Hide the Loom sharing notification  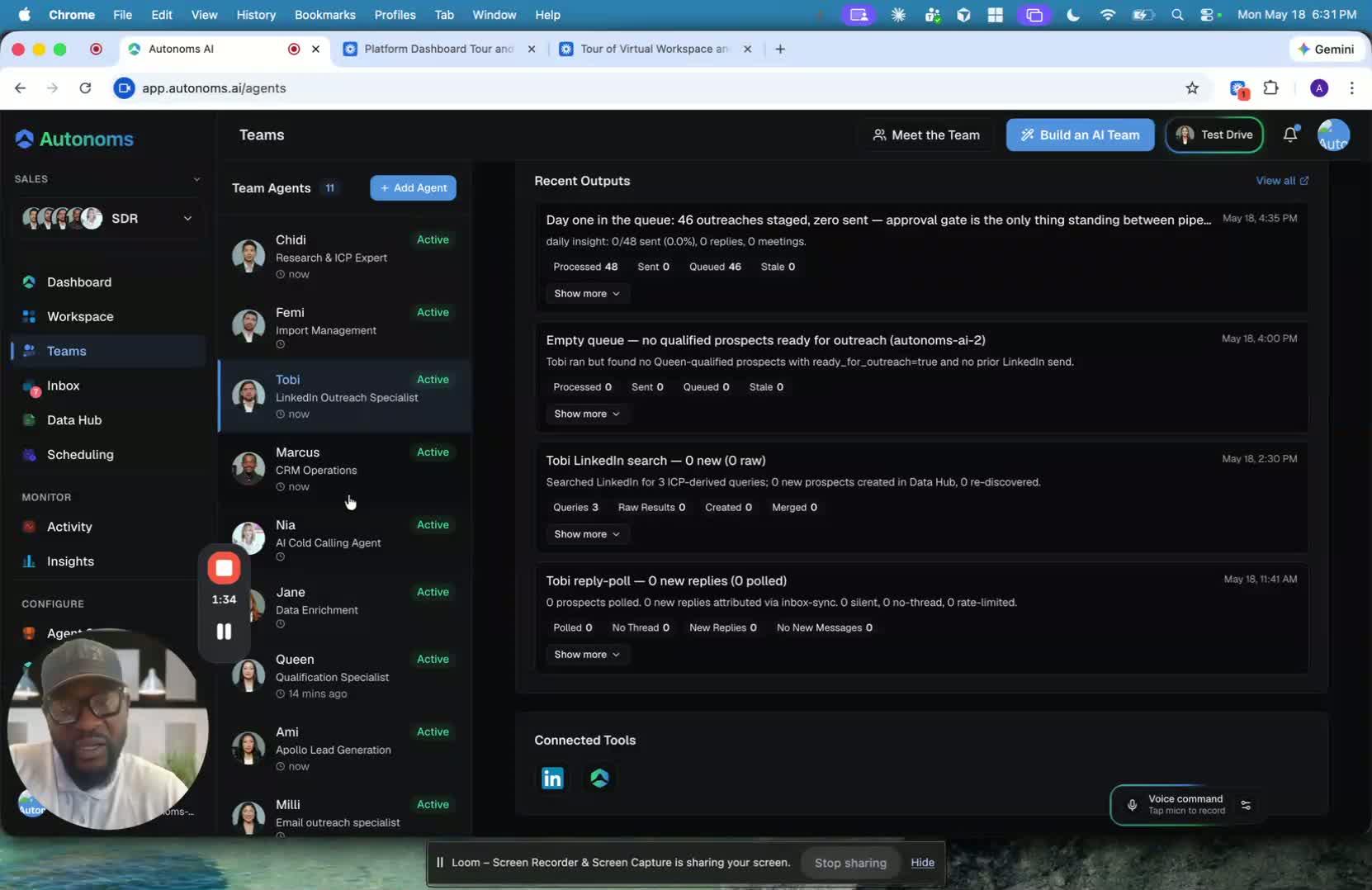tap(923, 863)
